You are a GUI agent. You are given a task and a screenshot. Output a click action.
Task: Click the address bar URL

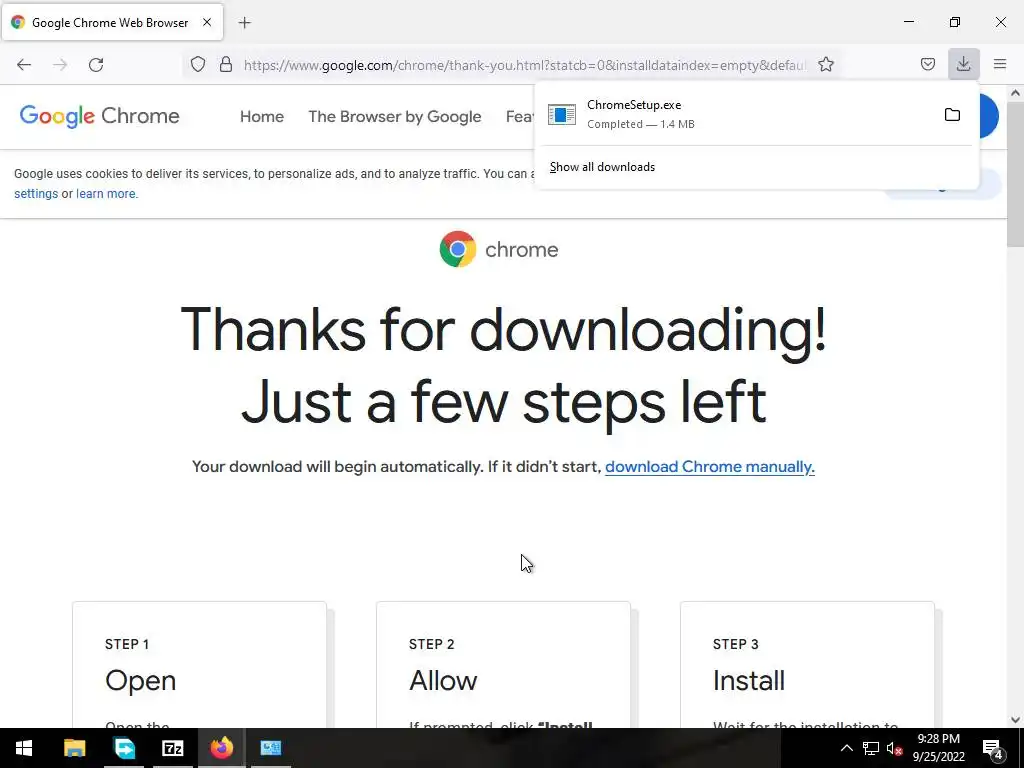pos(524,65)
